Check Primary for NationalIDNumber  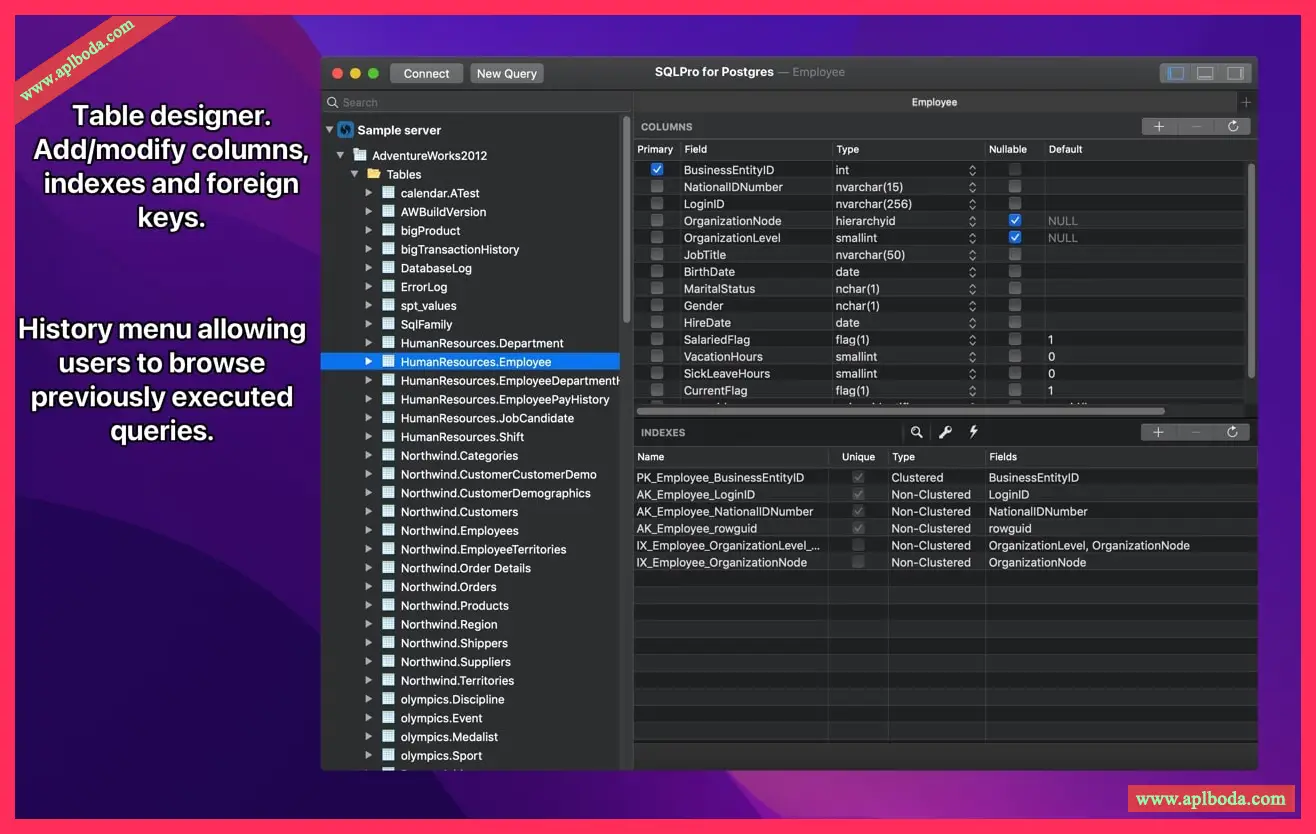coord(657,187)
